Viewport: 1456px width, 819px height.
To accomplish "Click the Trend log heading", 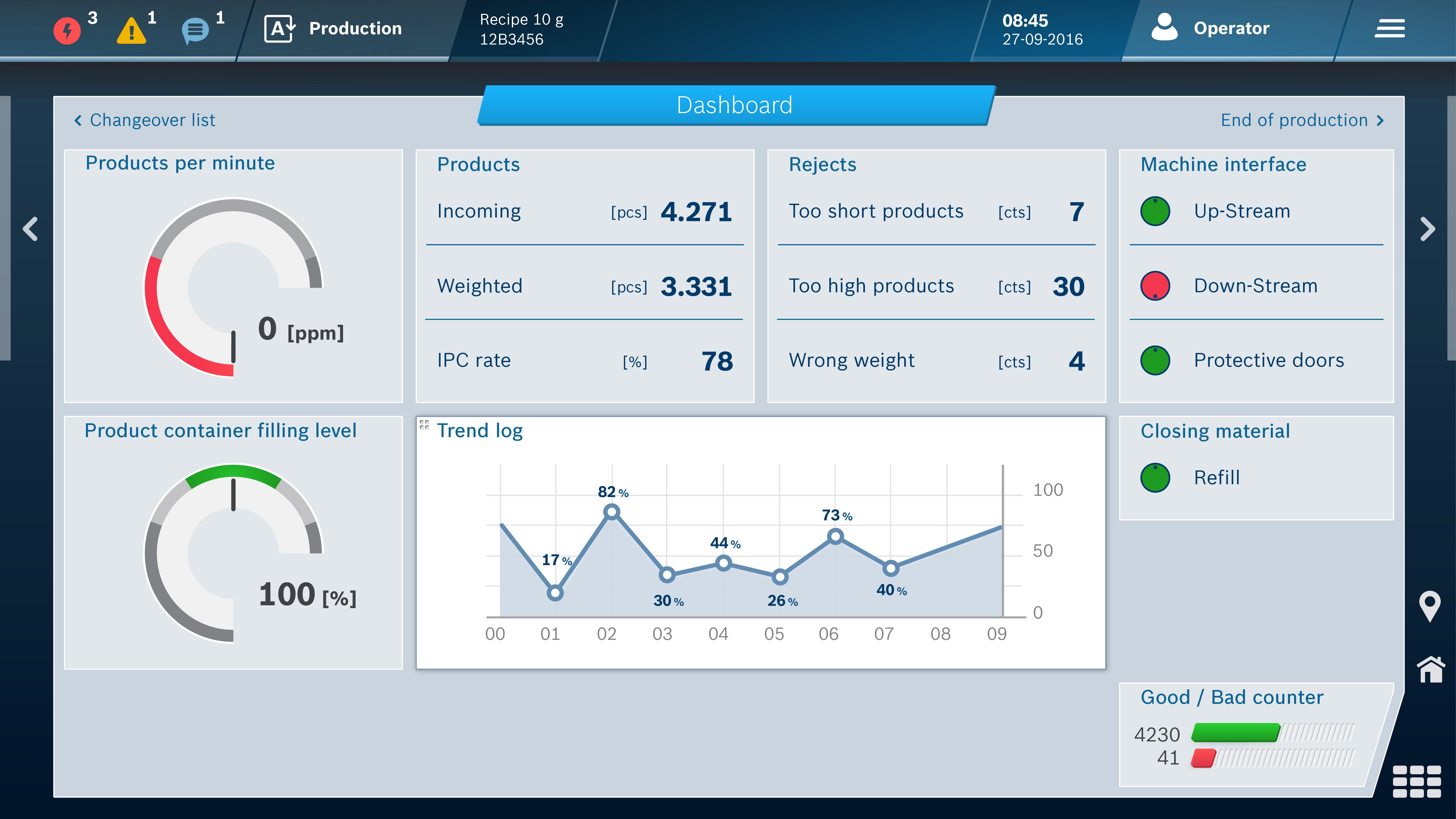I will (x=480, y=430).
